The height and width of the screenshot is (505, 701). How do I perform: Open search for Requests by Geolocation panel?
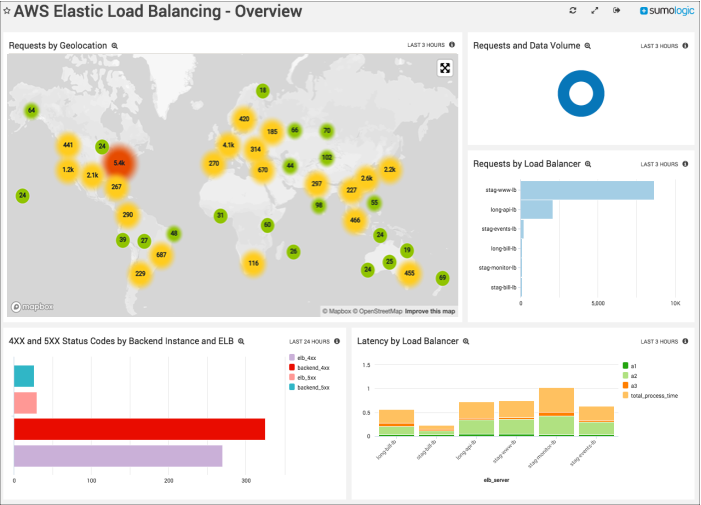(x=115, y=46)
